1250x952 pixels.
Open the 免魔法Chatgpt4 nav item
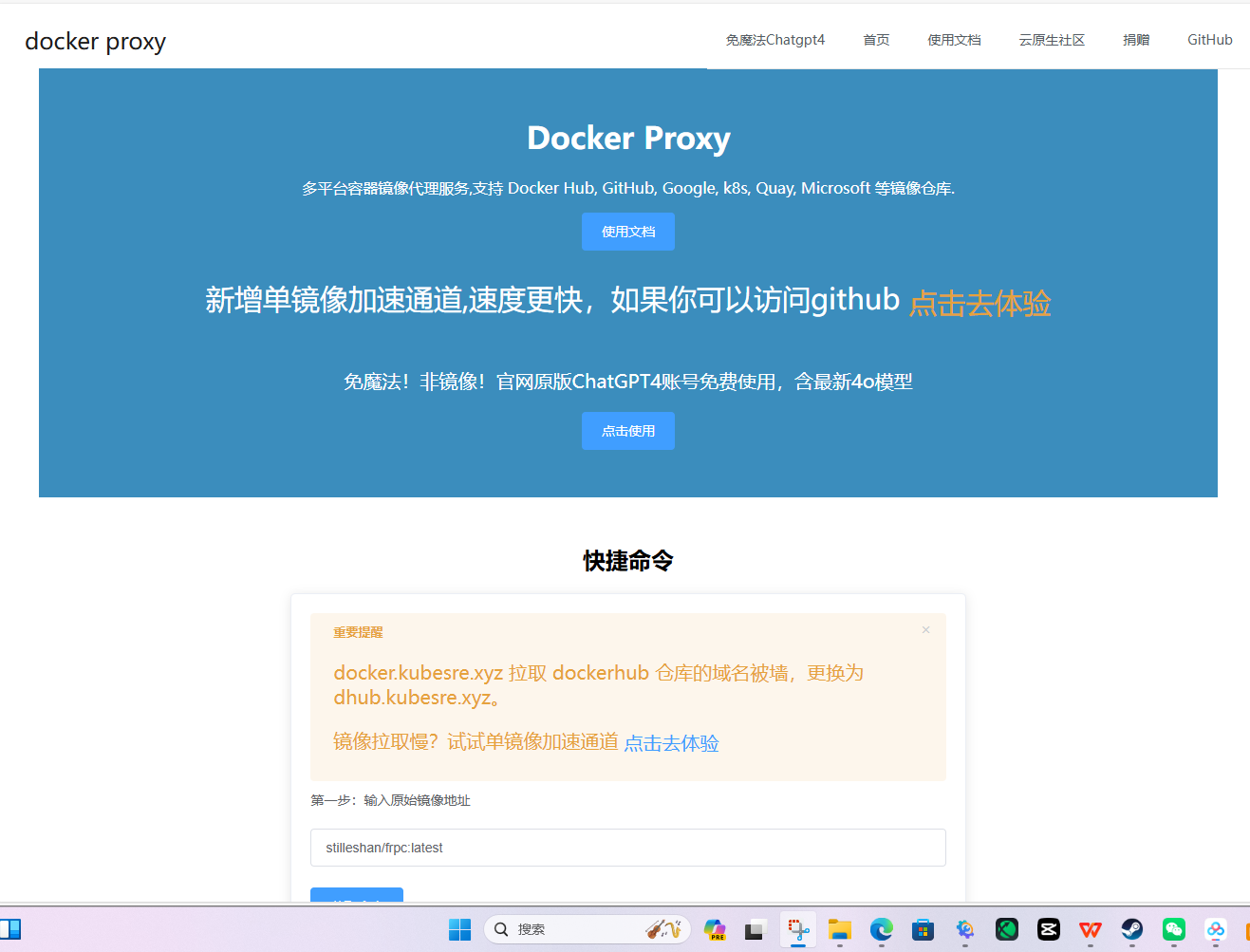tap(775, 40)
